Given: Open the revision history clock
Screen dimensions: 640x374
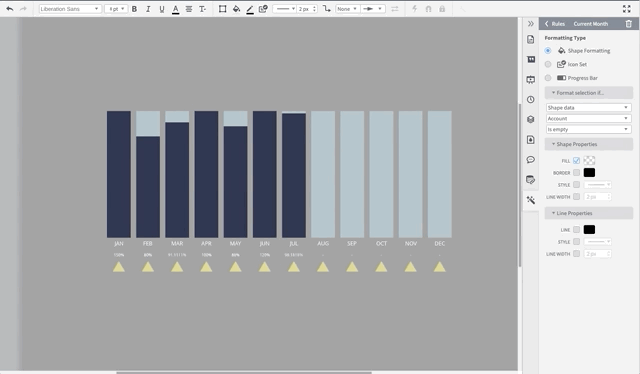Looking at the screenshot, I should tap(531, 100).
